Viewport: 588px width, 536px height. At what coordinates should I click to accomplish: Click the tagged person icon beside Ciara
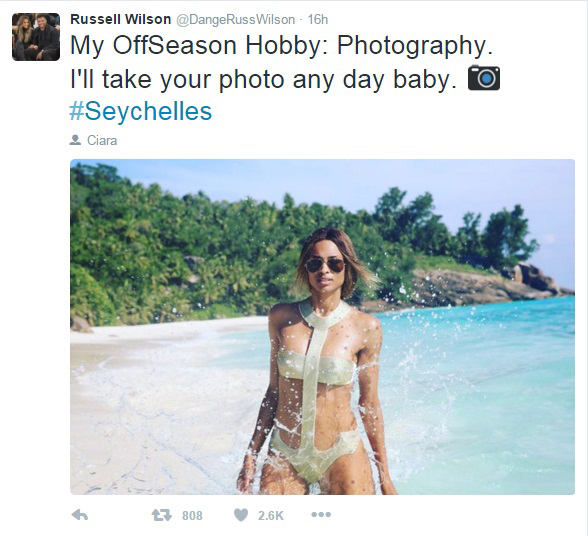tap(75, 140)
